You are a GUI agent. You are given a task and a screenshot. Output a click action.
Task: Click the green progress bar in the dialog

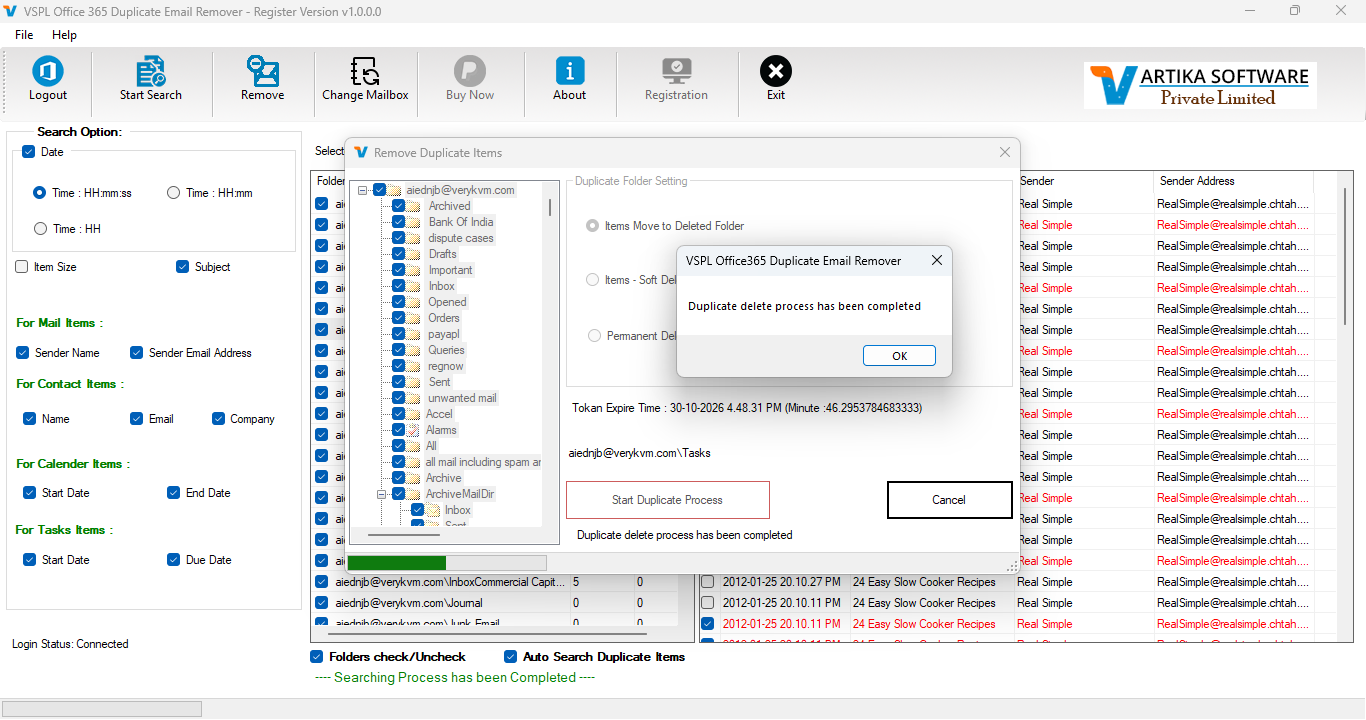point(447,563)
